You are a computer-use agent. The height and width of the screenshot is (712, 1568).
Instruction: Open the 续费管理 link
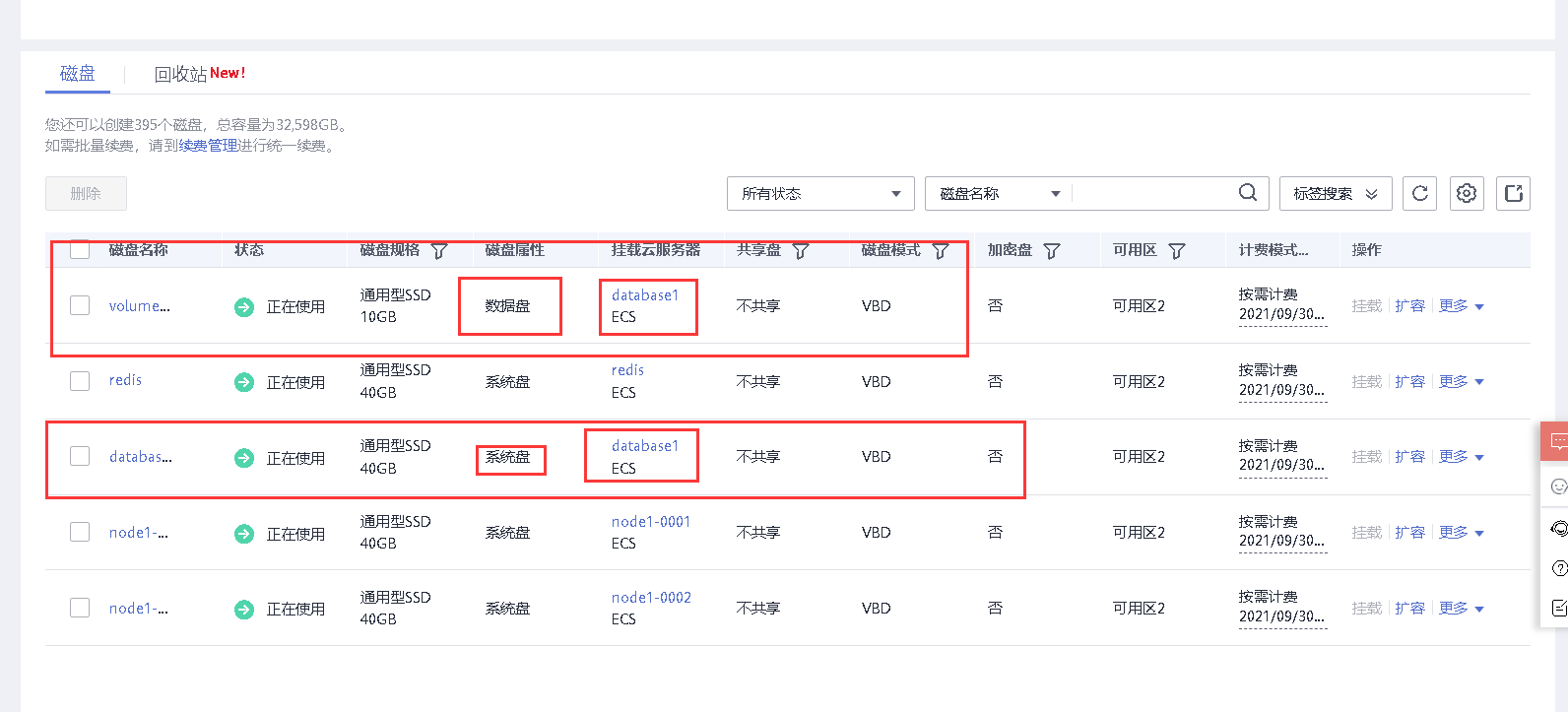pos(208,146)
